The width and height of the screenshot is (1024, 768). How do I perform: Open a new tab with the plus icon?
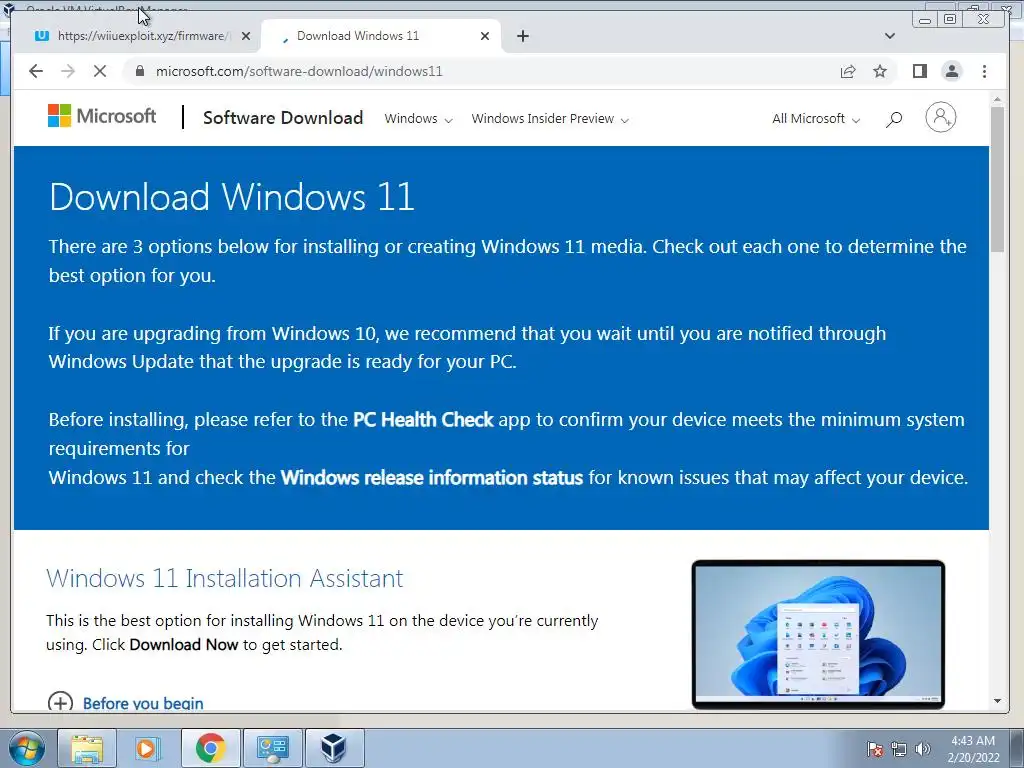(522, 36)
